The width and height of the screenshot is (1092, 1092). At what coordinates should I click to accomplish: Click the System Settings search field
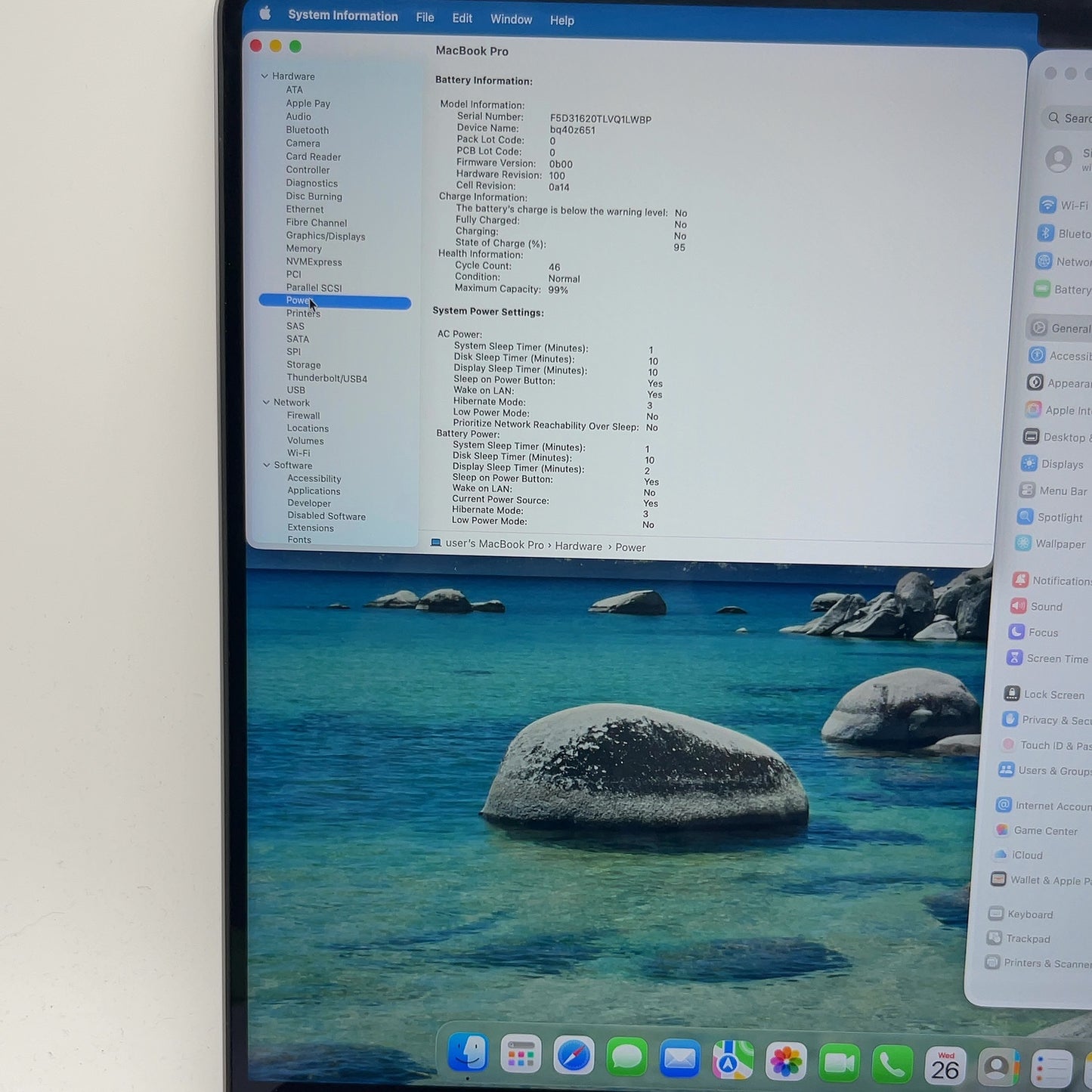tap(1067, 118)
